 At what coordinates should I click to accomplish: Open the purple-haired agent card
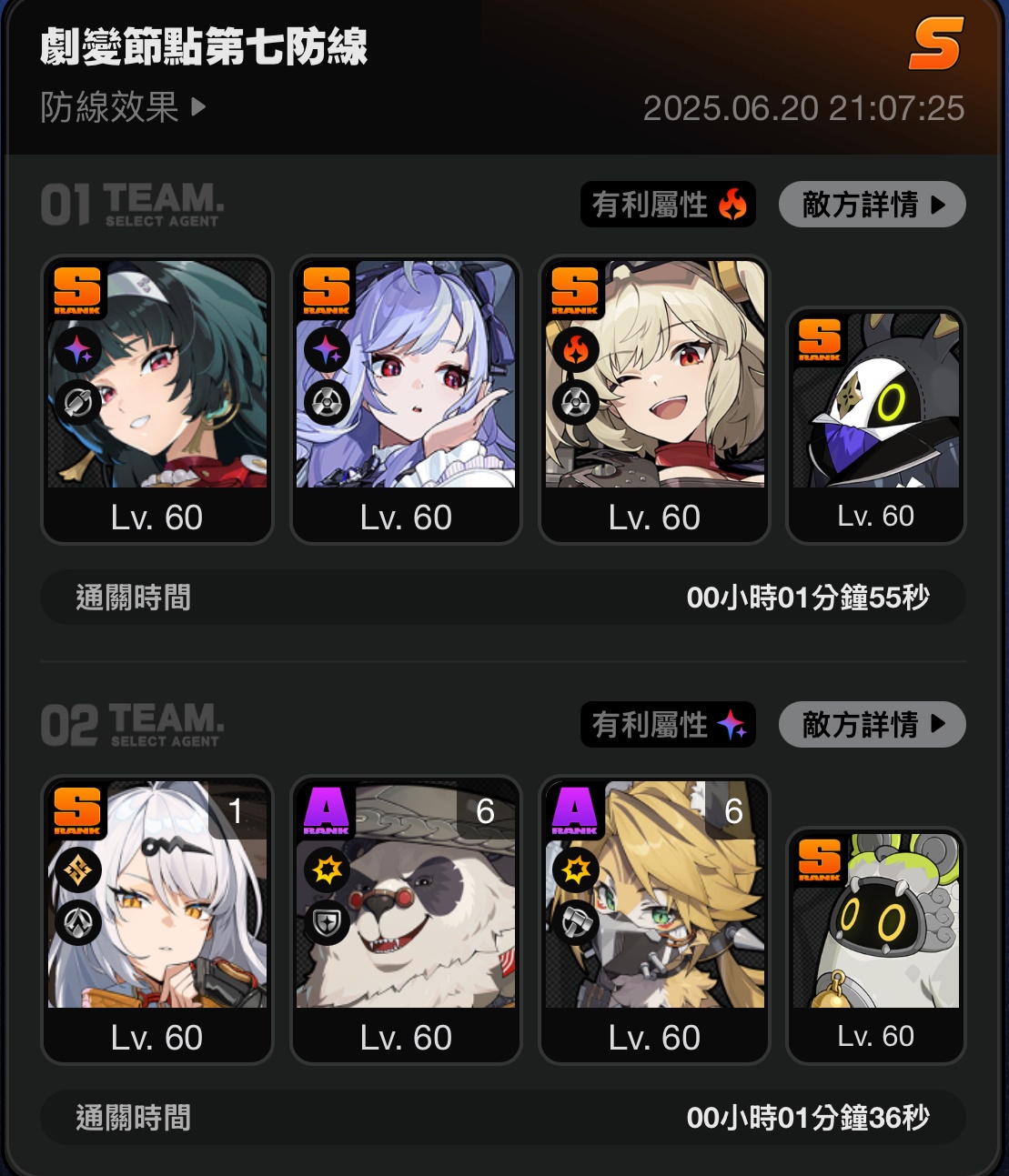[x=406, y=399]
